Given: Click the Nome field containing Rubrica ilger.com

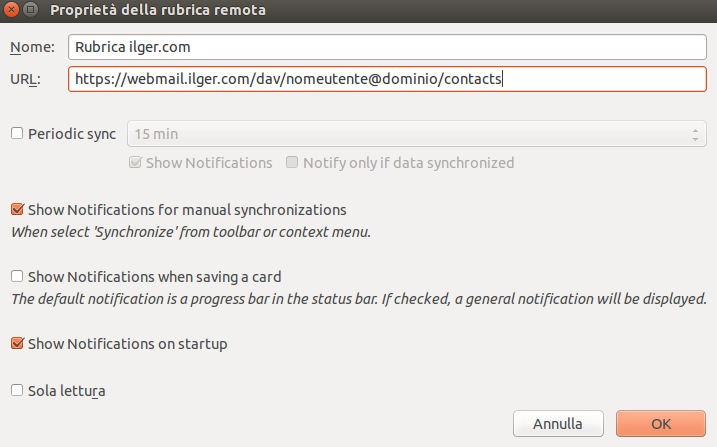Looking at the screenshot, I should click(x=387, y=47).
